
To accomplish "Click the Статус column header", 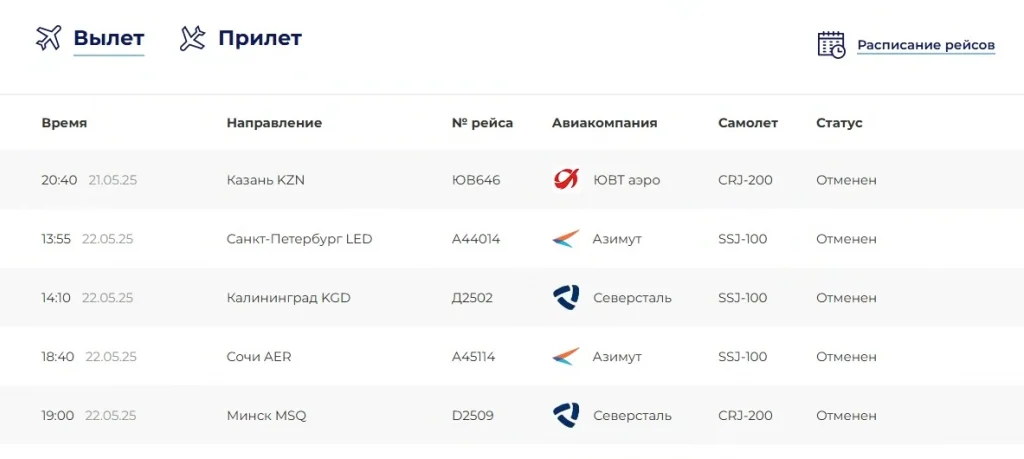I will (839, 123).
